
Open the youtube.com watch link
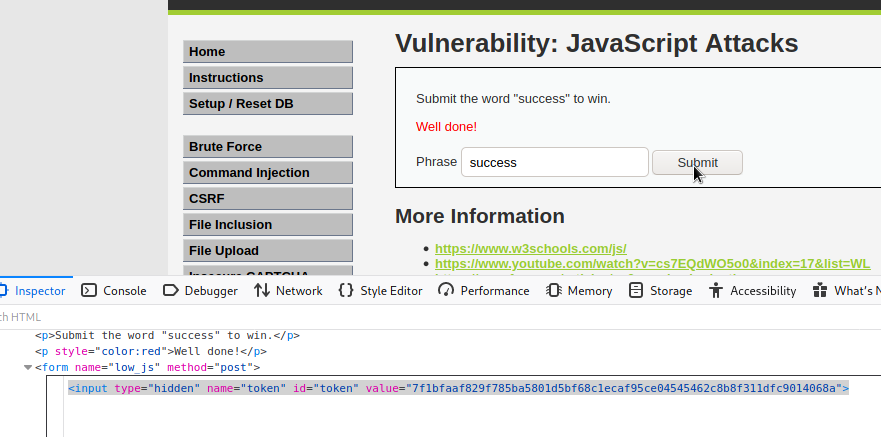[x=652, y=263]
